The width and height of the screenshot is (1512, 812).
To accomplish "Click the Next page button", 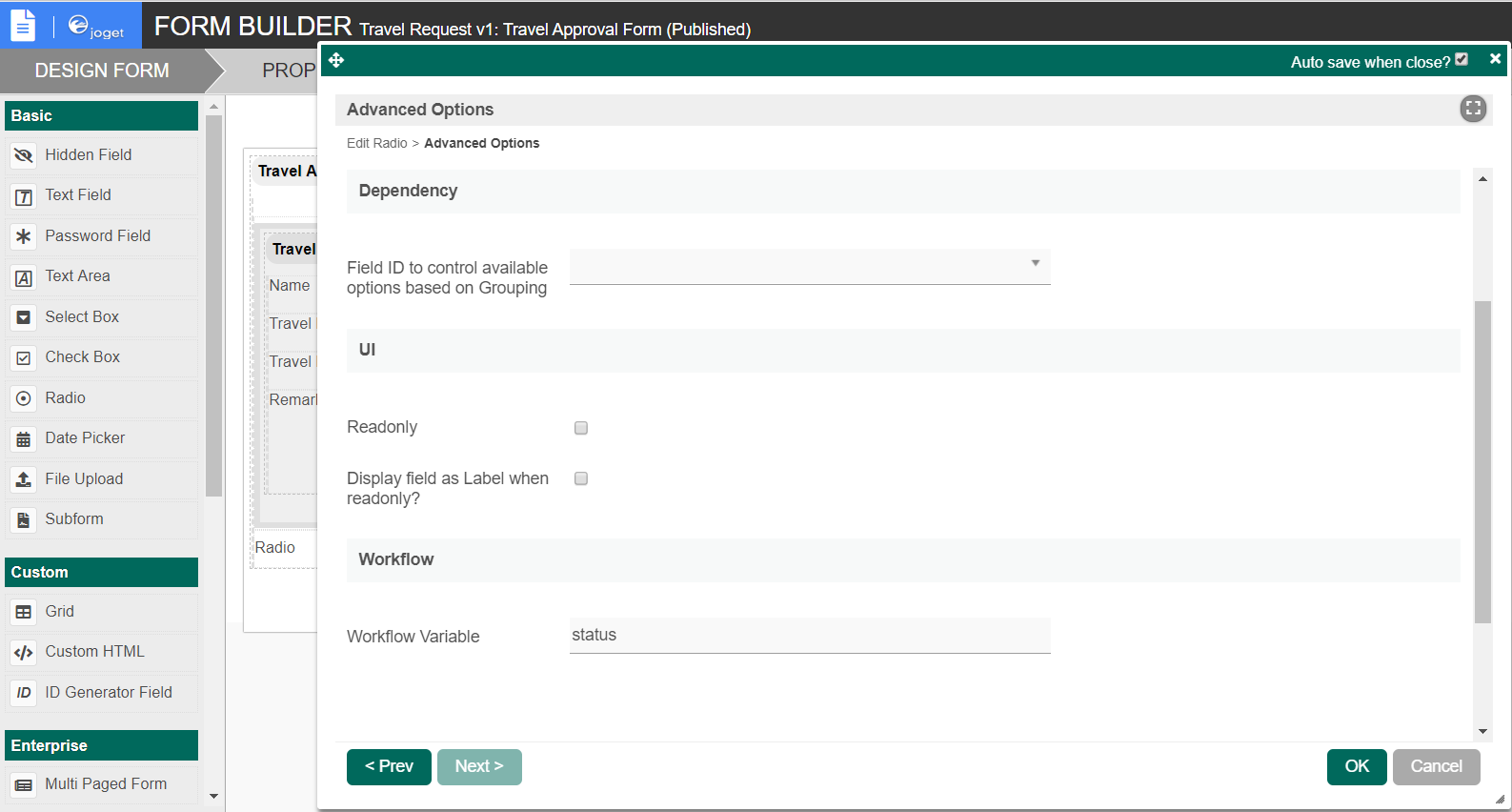I will tap(479, 767).
